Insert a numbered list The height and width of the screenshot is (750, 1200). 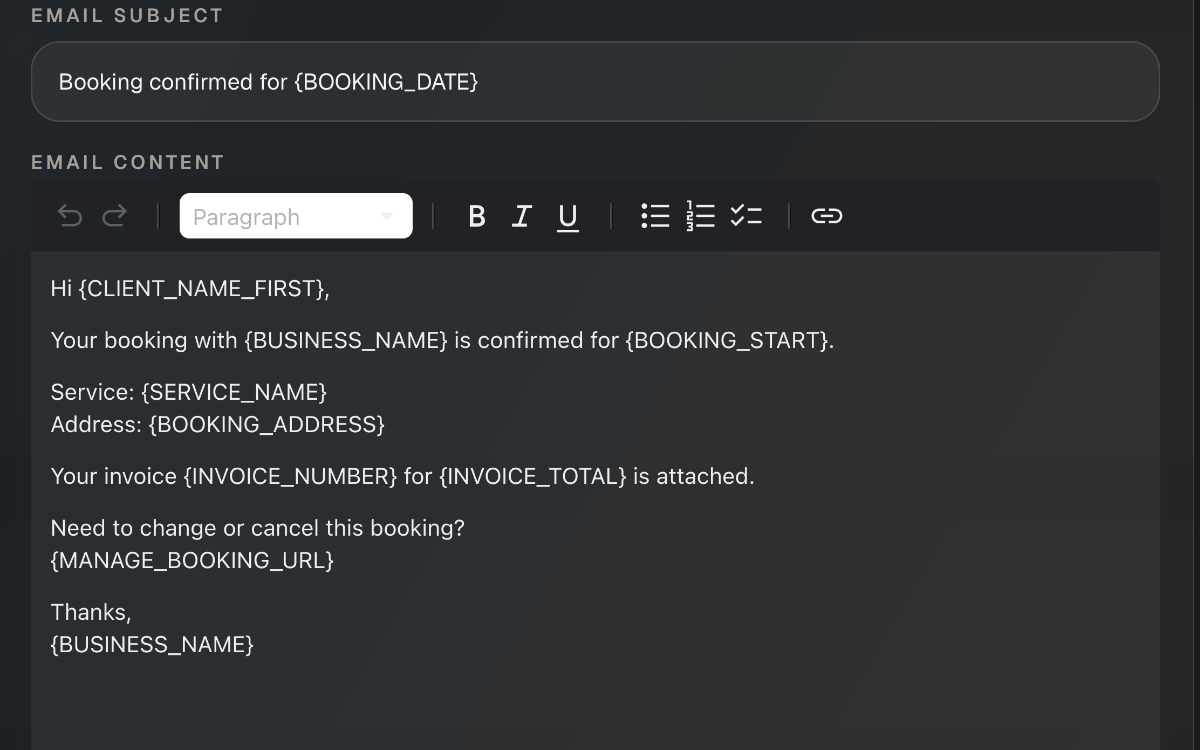[x=700, y=216]
